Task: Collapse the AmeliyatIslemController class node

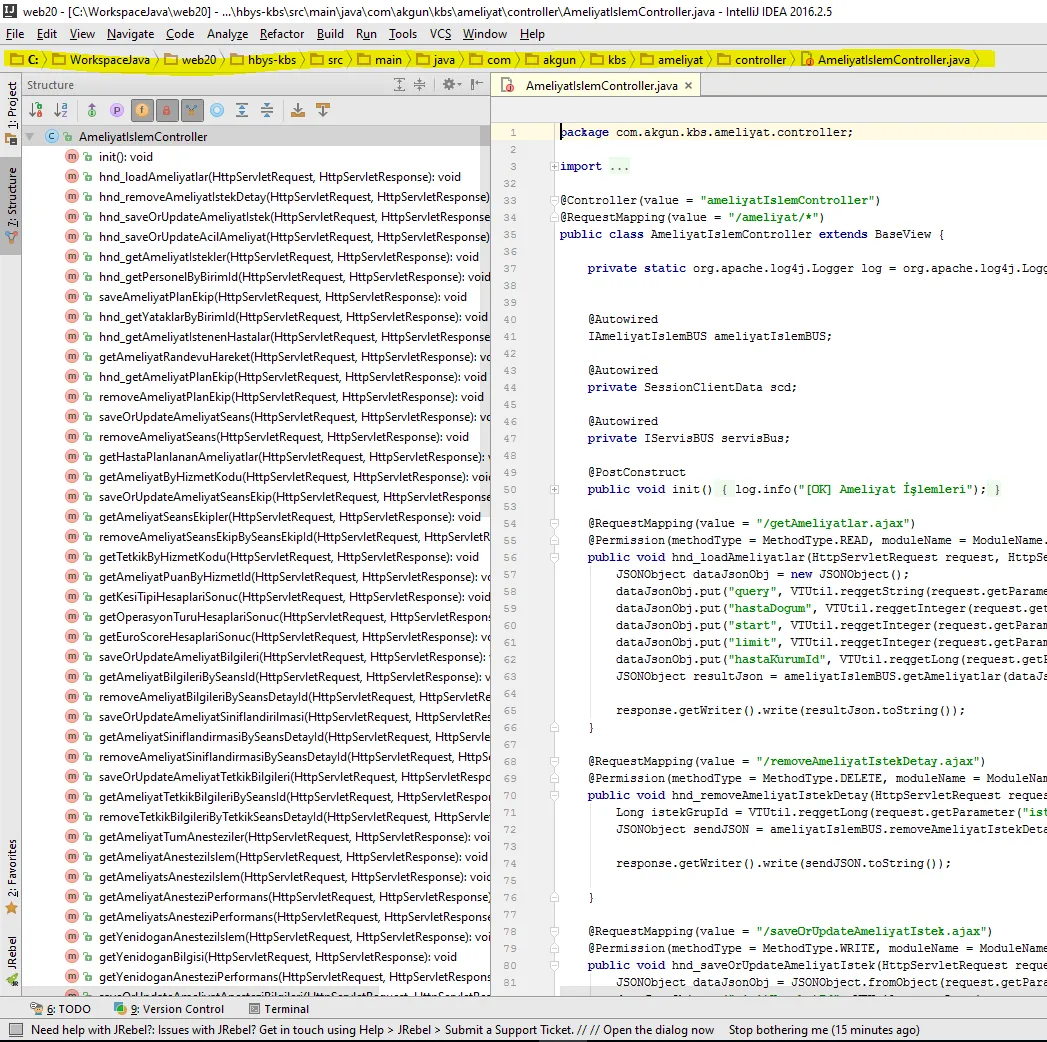Action: [x=30, y=136]
